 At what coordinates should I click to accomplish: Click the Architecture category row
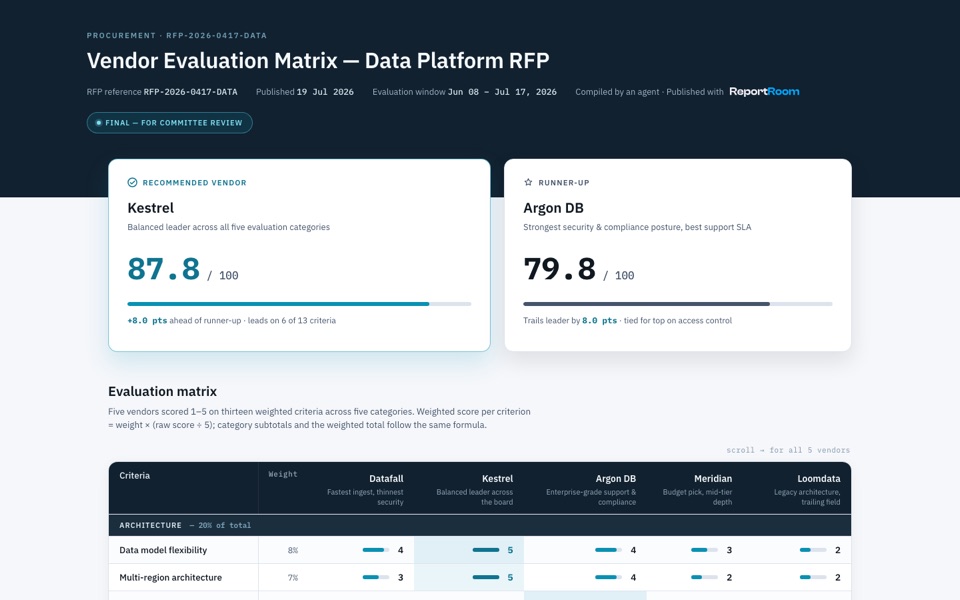click(x=480, y=525)
